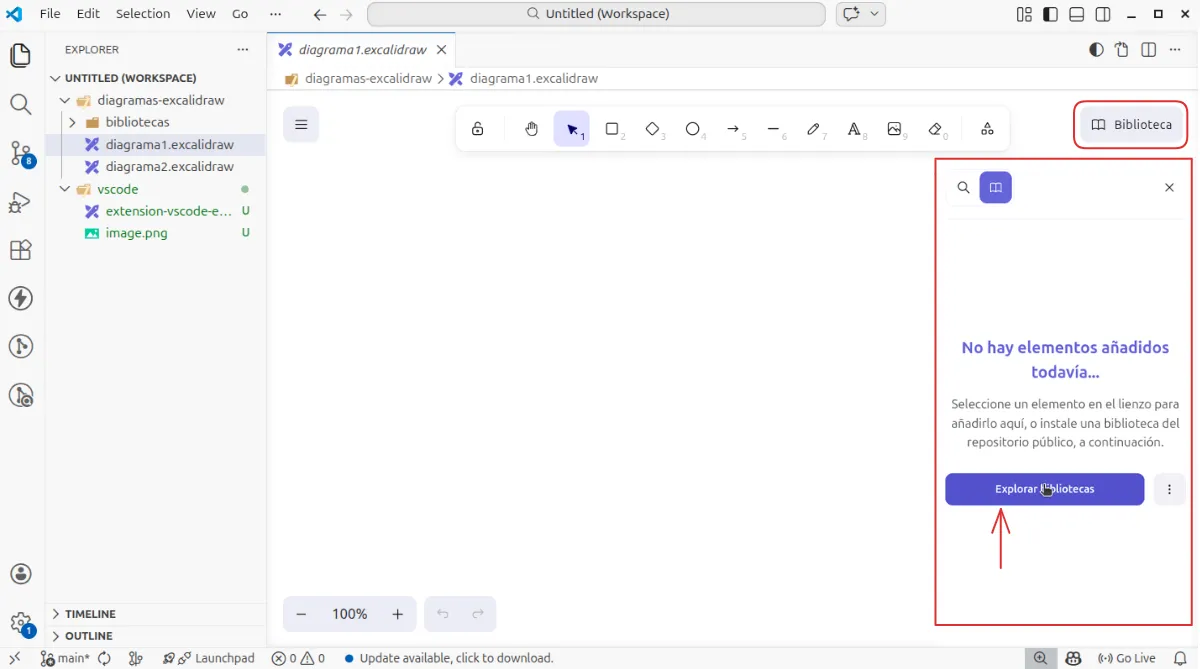
Task: Activate the Text tool
Action: 854,129
